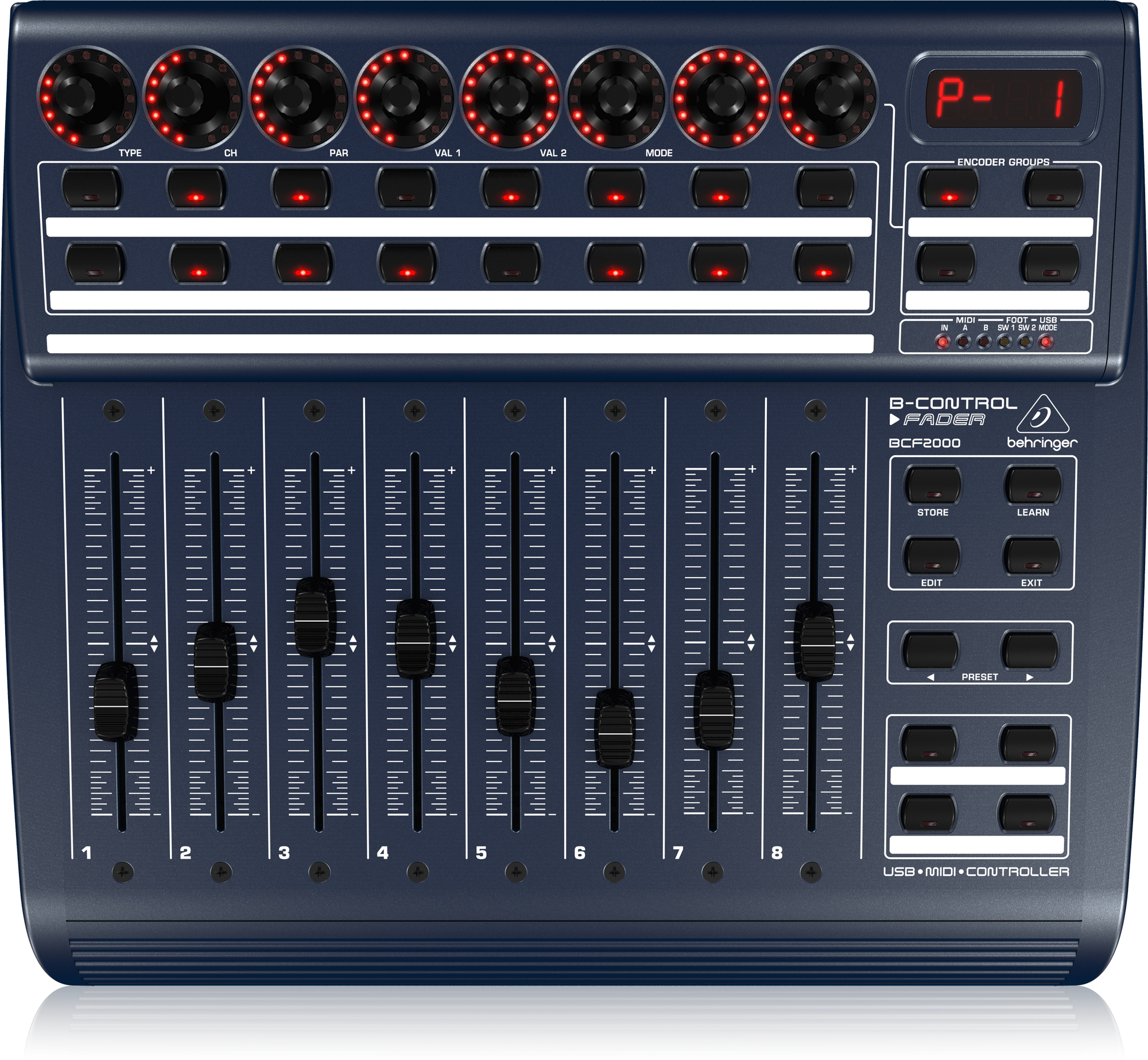The width and height of the screenshot is (1148, 1060).
Task: Click the fader 3 slider cap
Action: pos(313,617)
